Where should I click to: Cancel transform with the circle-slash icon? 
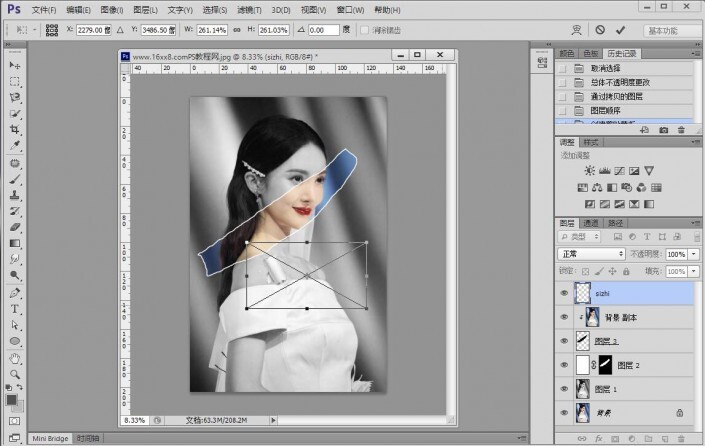599,30
